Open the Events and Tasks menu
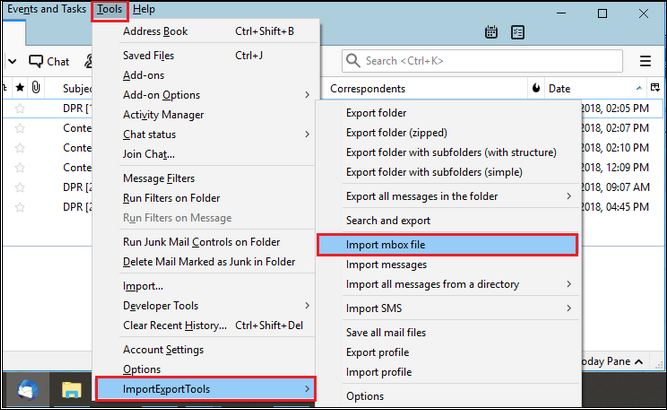667x410 pixels. [46, 9]
